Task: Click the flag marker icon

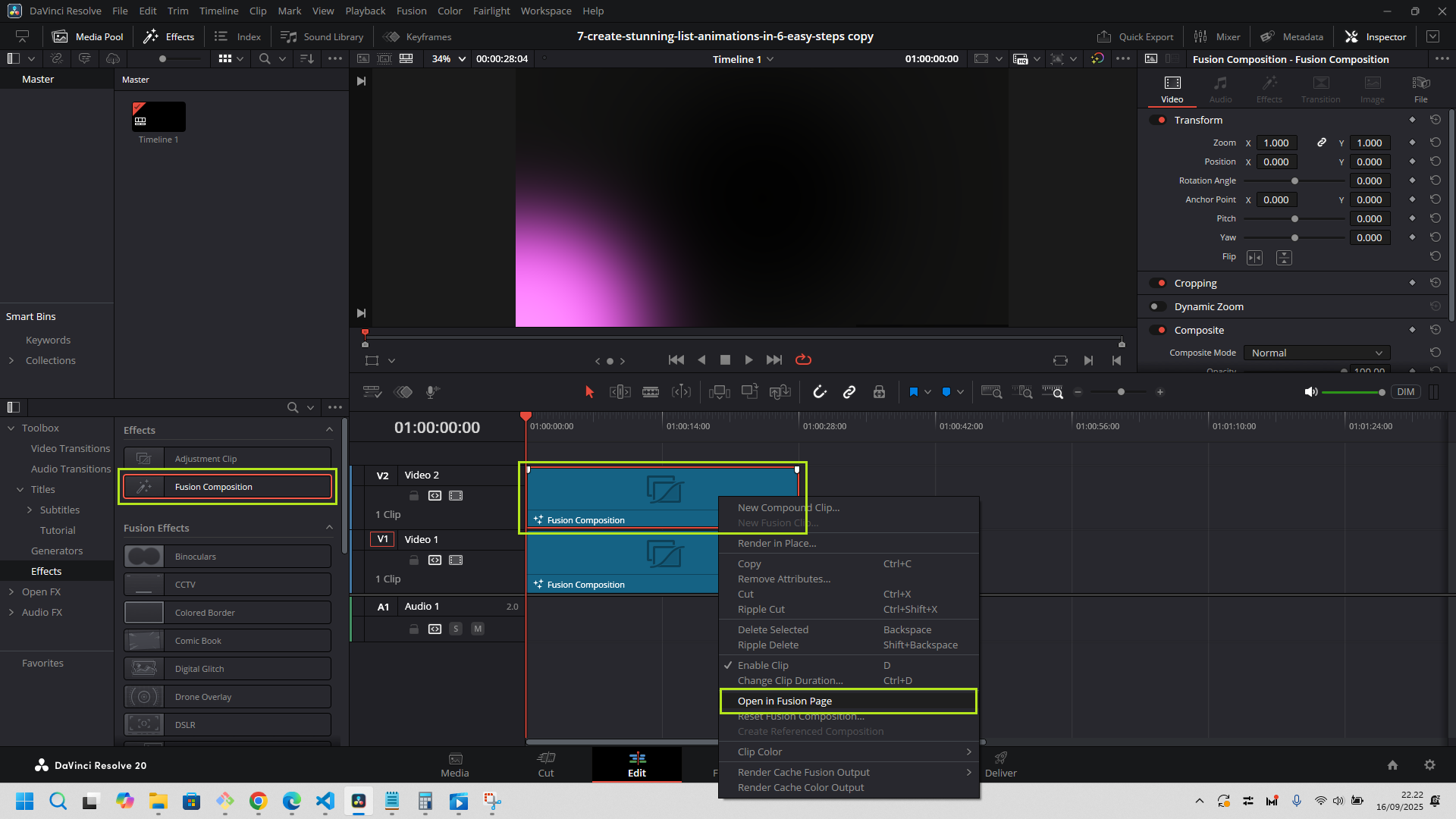Action: 913,392
